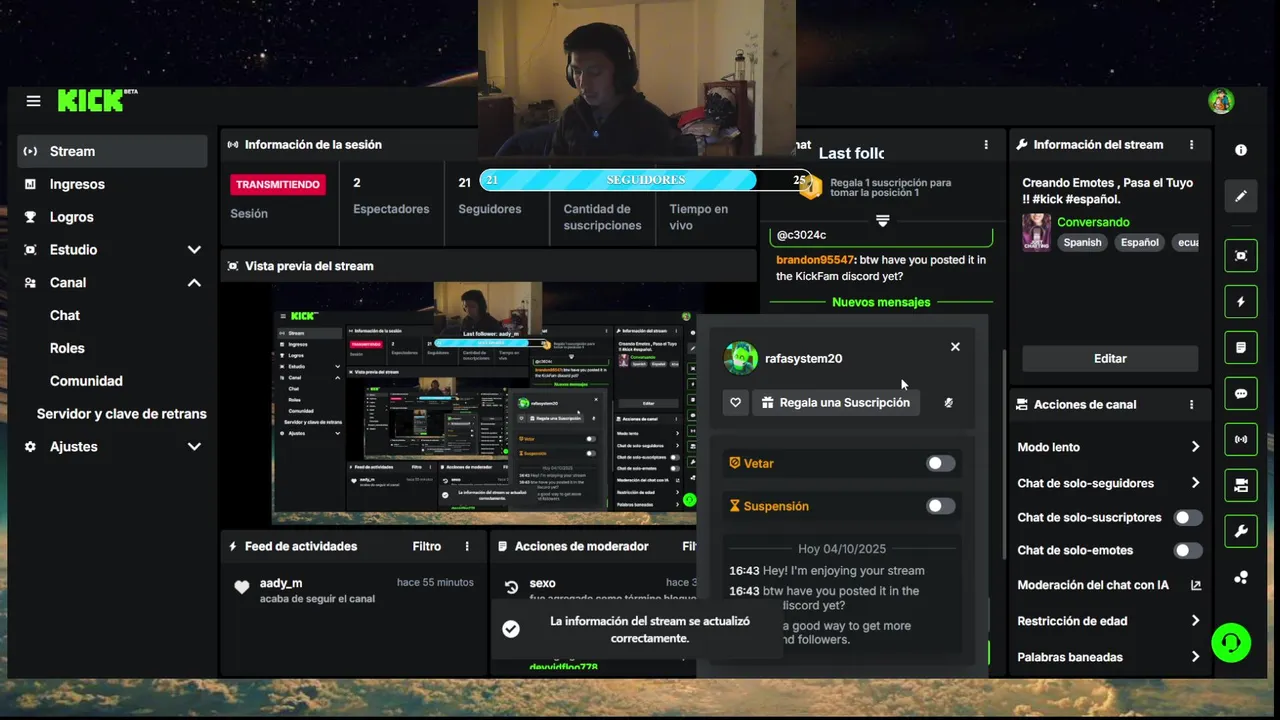1280x720 pixels.
Task: Enable Chat de solo-emotes
Action: [x=1187, y=551]
